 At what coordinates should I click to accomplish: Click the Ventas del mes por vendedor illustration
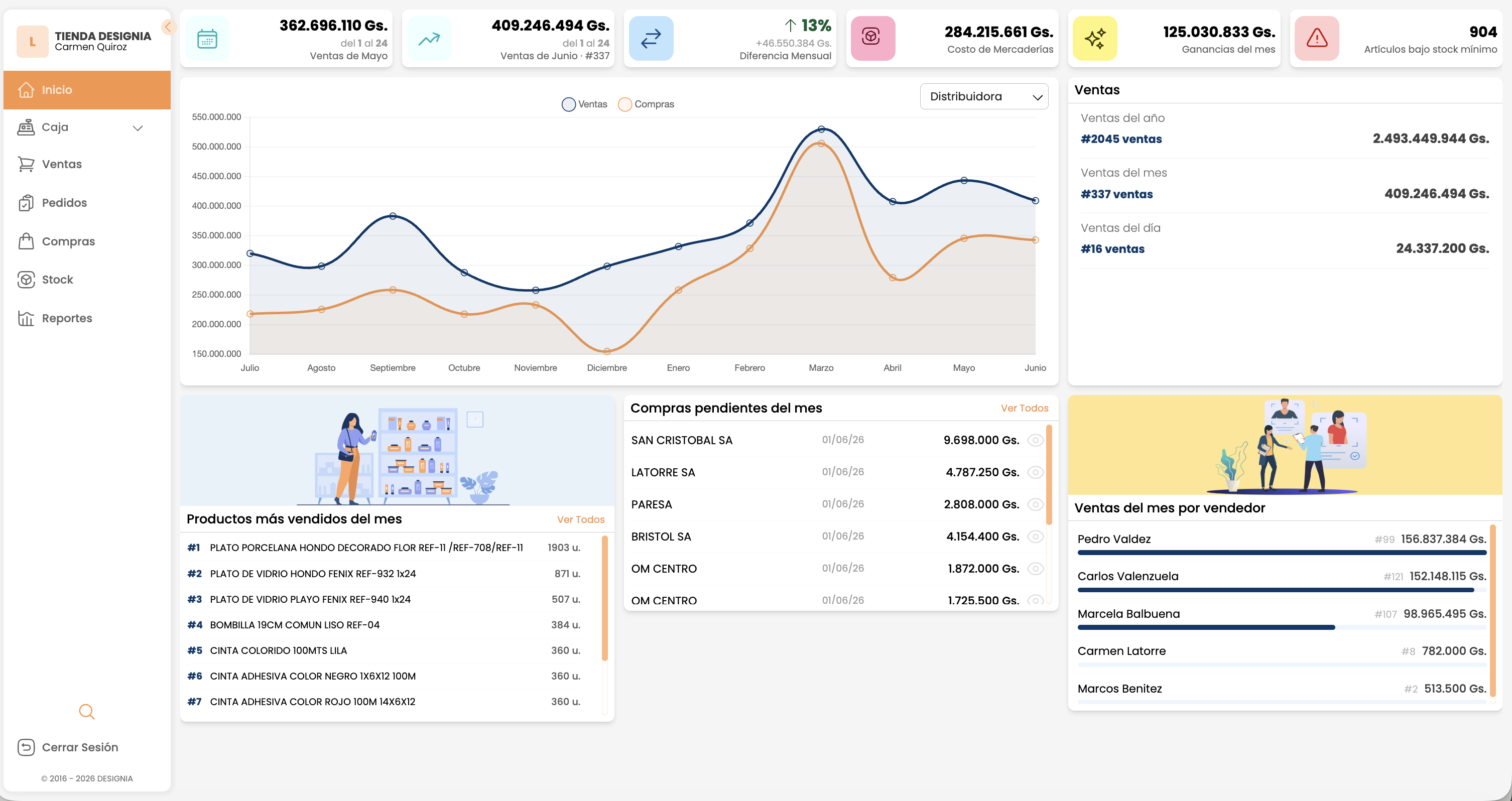[x=1285, y=445]
